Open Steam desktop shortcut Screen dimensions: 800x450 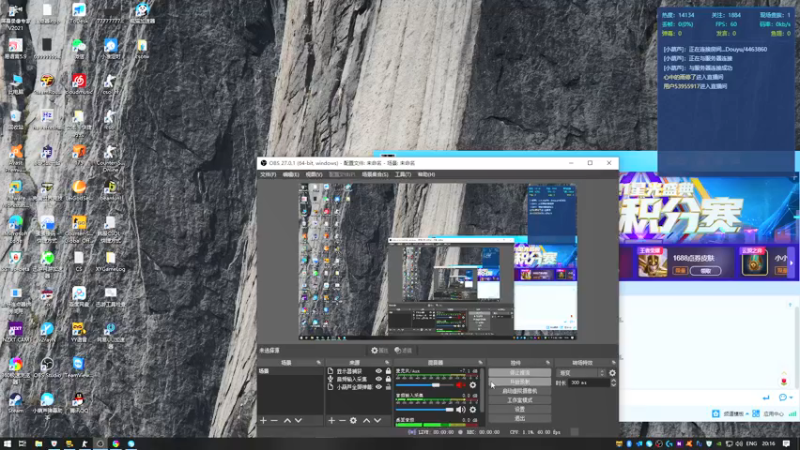[x=15, y=403]
